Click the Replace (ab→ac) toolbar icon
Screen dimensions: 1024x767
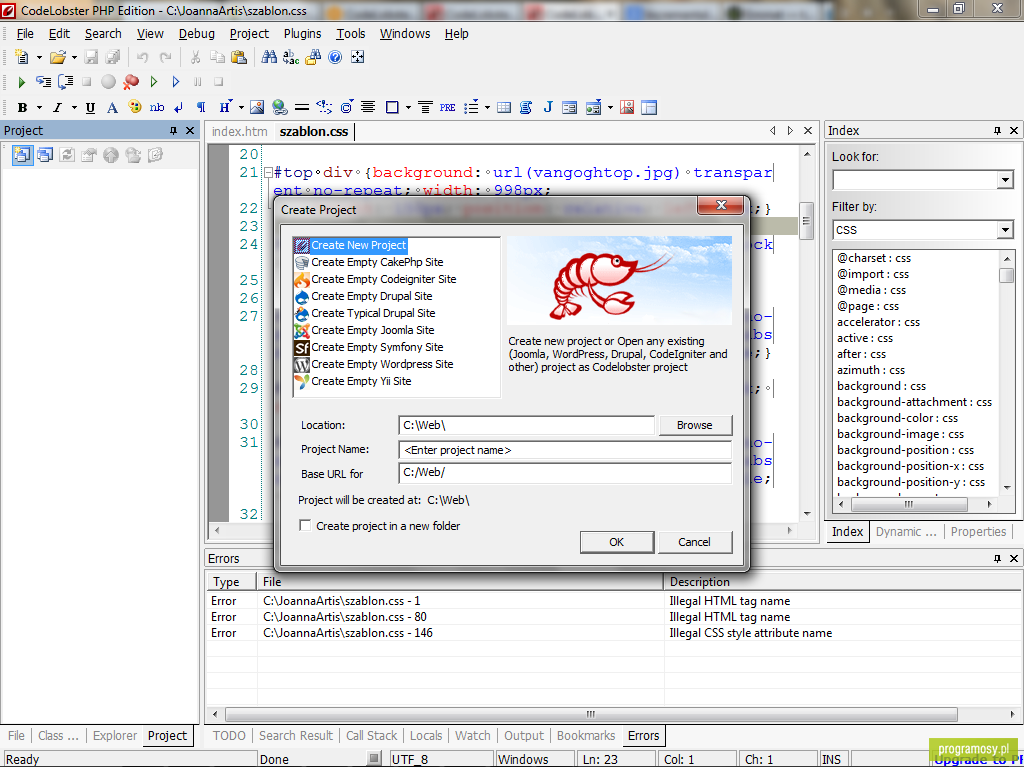[x=291, y=57]
